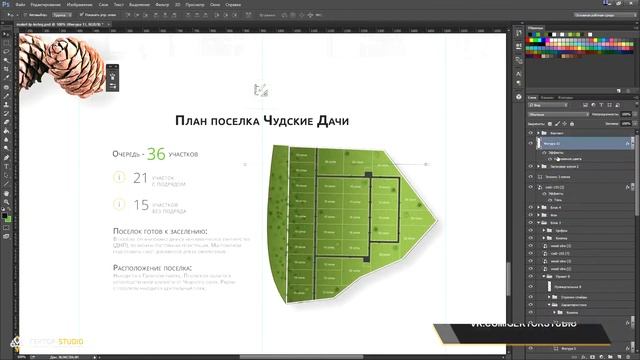This screenshot has width=640, height=360.
Task: Select the Hand tool
Action: point(6,193)
